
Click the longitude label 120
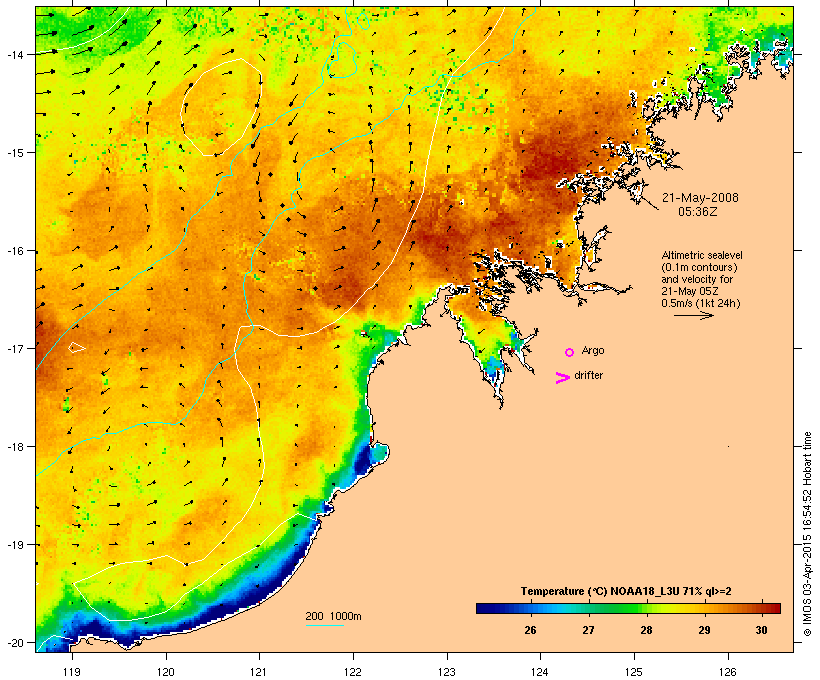[x=166, y=672]
